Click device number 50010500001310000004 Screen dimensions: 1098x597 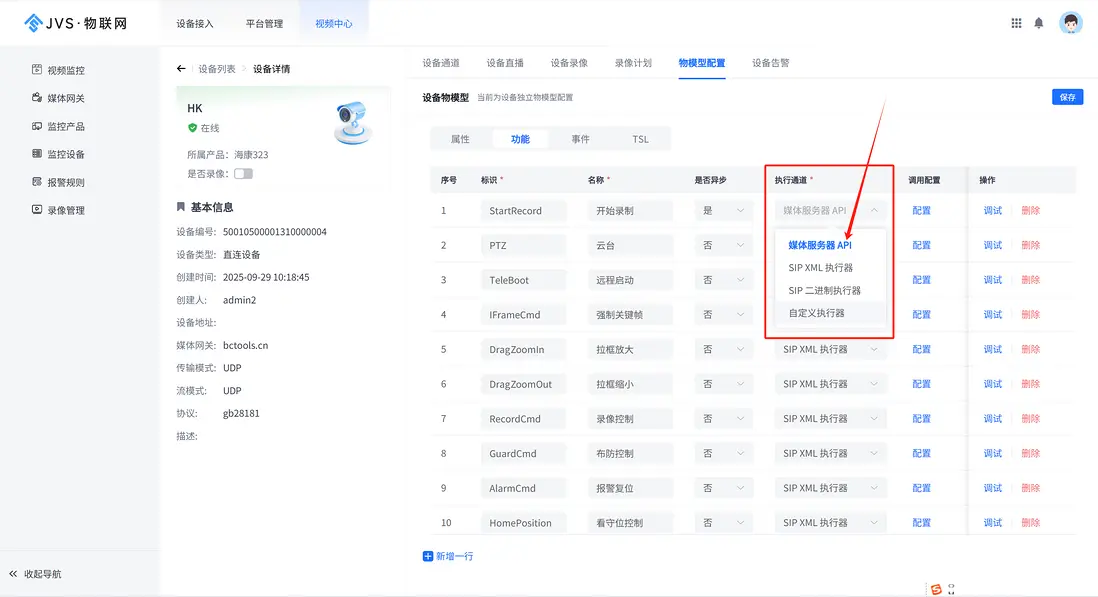(274, 232)
